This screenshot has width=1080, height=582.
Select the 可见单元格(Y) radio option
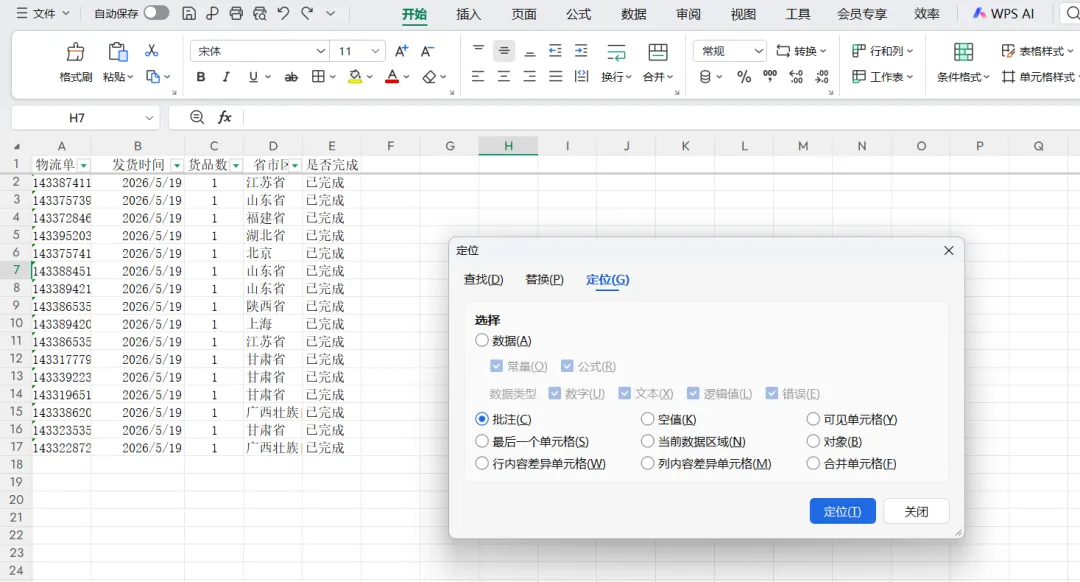coord(813,419)
